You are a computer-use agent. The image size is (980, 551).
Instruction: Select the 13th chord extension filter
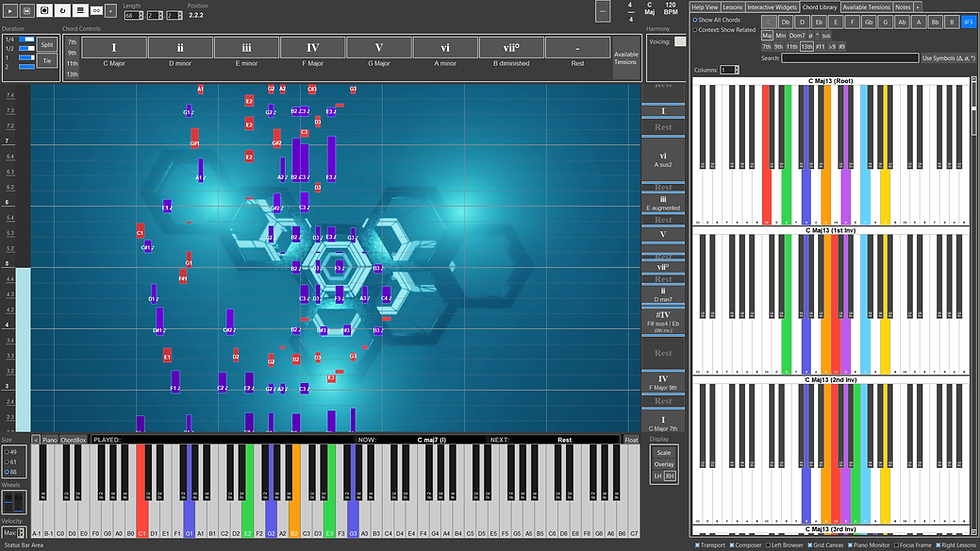807,46
